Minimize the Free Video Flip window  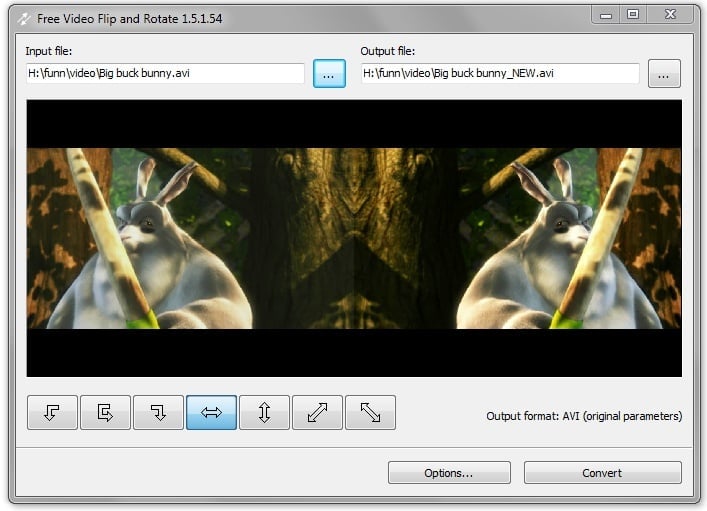(x=606, y=15)
